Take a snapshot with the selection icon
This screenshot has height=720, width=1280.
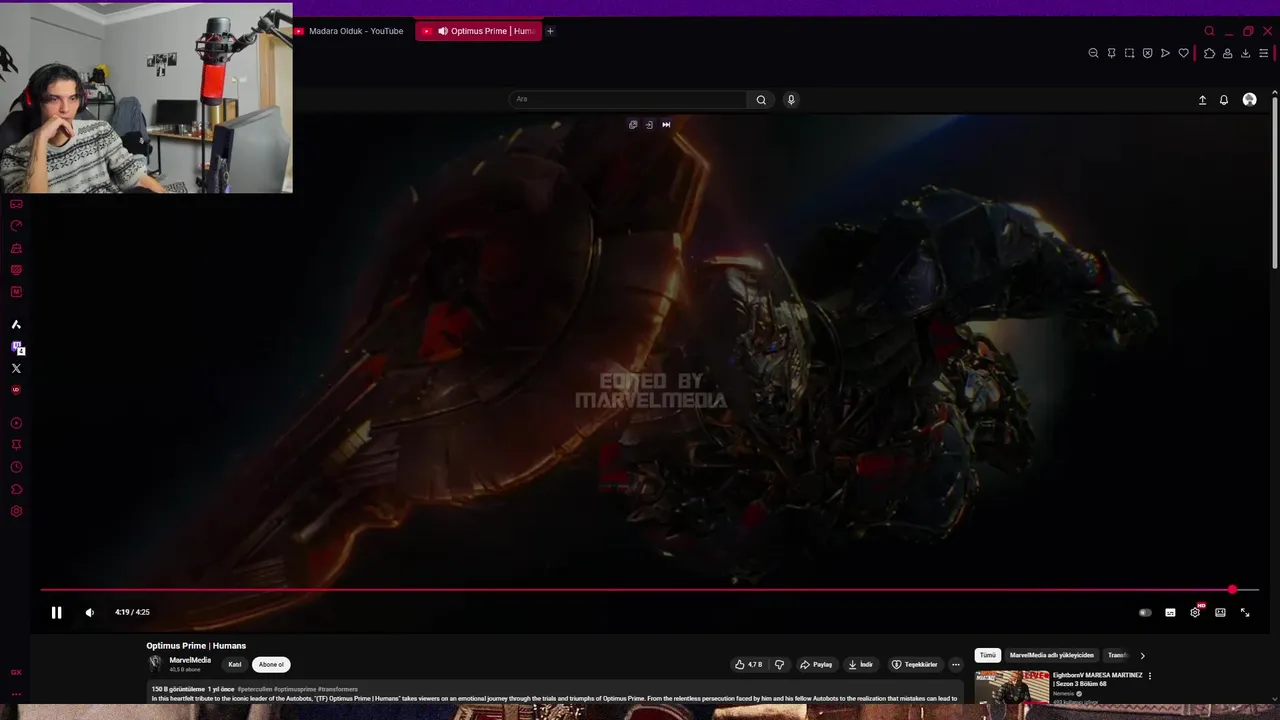(x=1129, y=53)
